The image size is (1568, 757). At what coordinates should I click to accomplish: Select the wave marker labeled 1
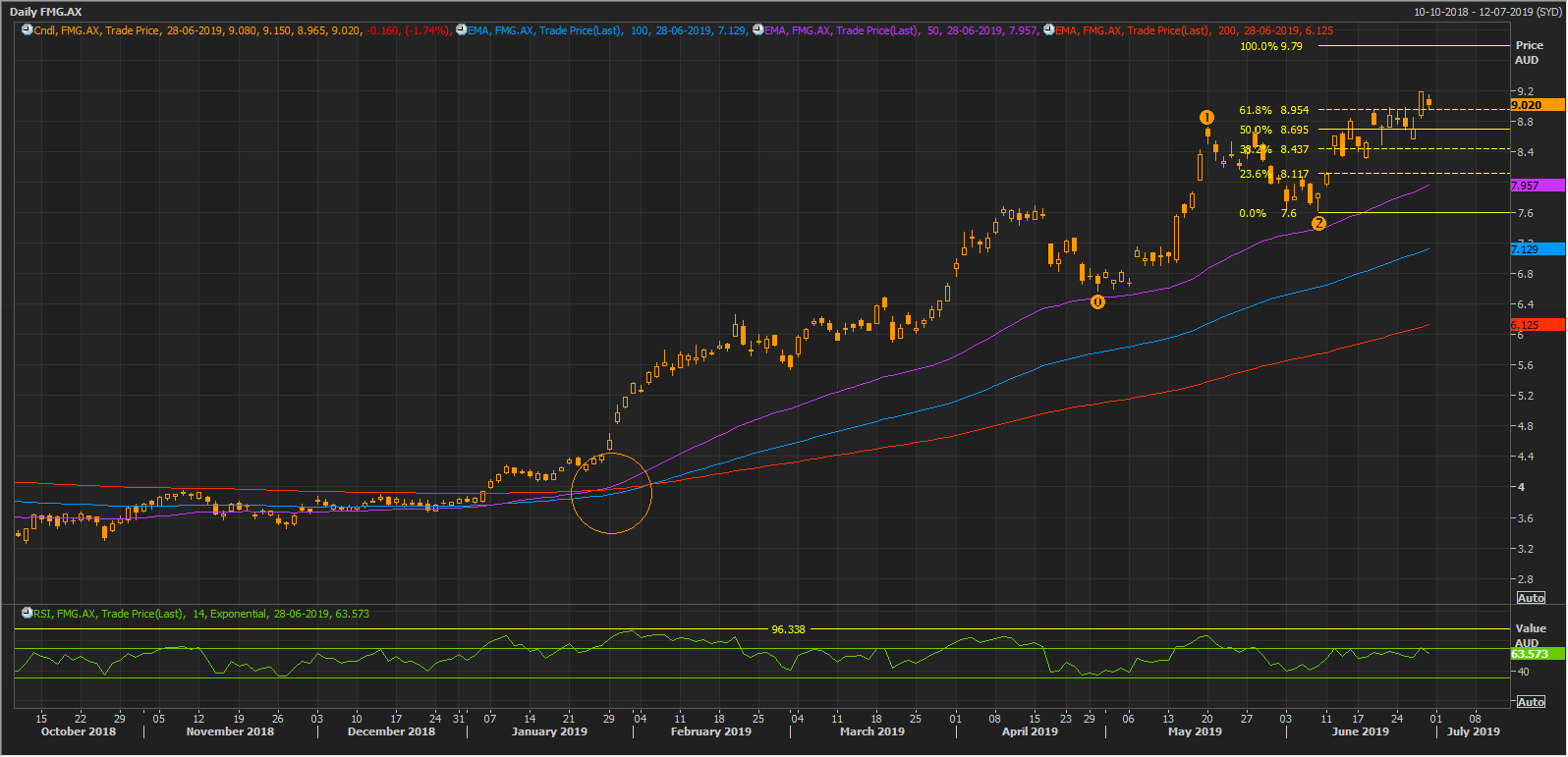coord(1206,118)
